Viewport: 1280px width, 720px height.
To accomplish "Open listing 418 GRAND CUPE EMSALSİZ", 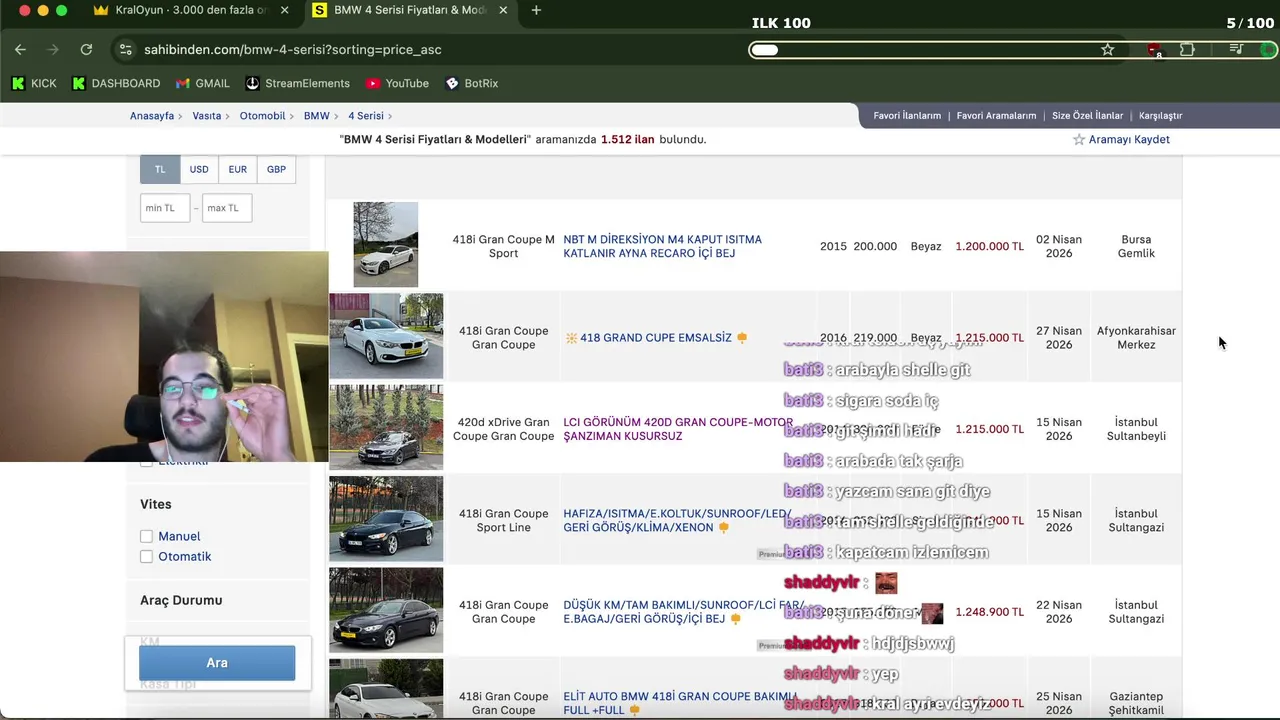I will click(x=656, y=338).
